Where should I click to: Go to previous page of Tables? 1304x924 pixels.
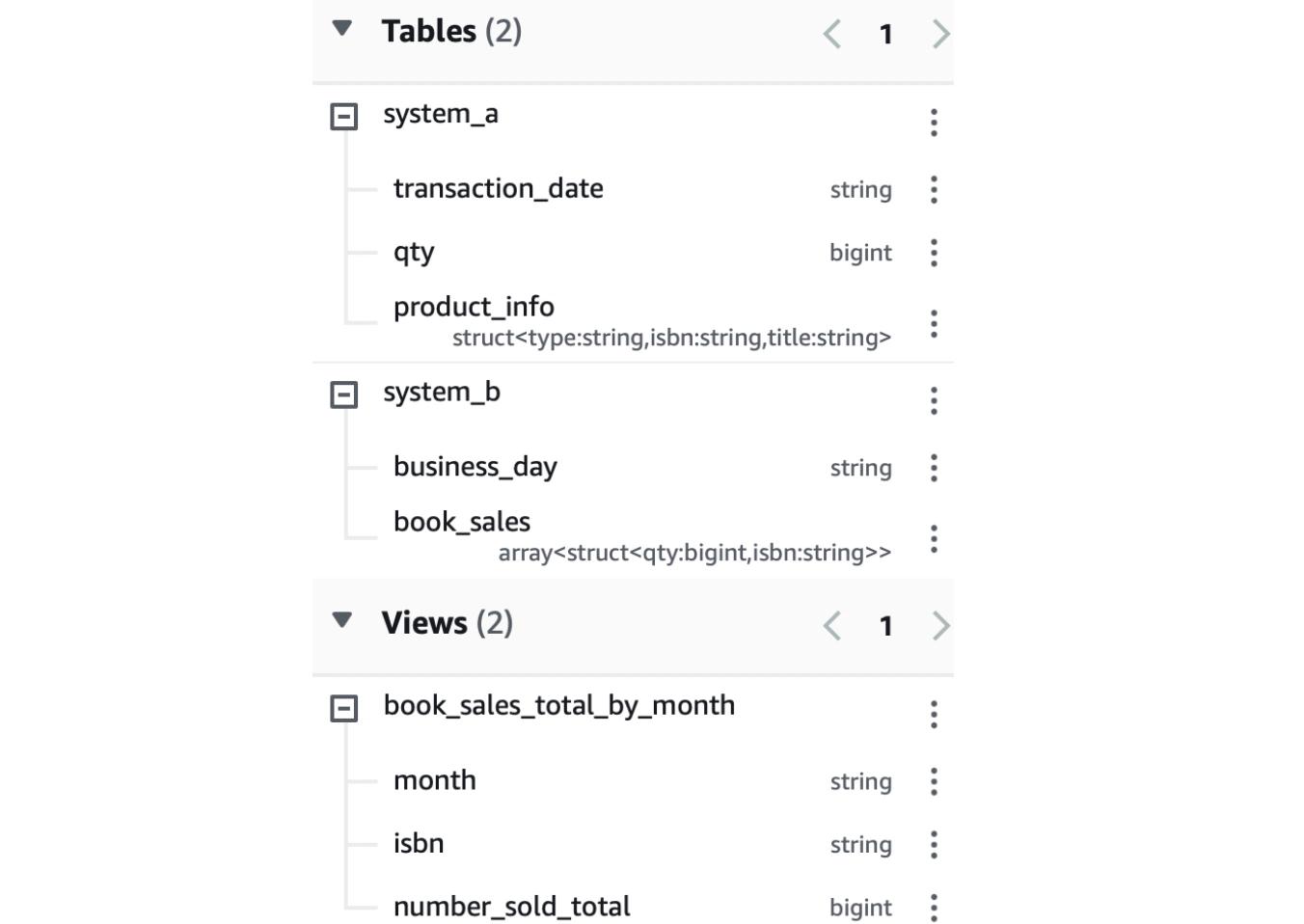(x=831, y=35)
